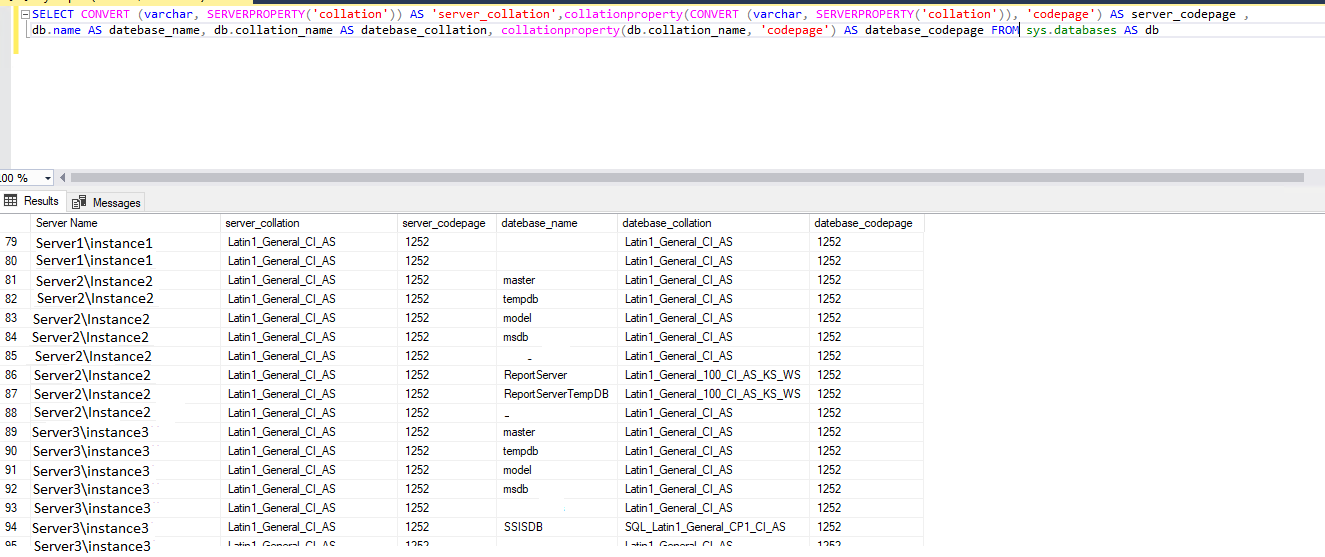Click the tempdb cell in row 90

[x=557, y=451]
